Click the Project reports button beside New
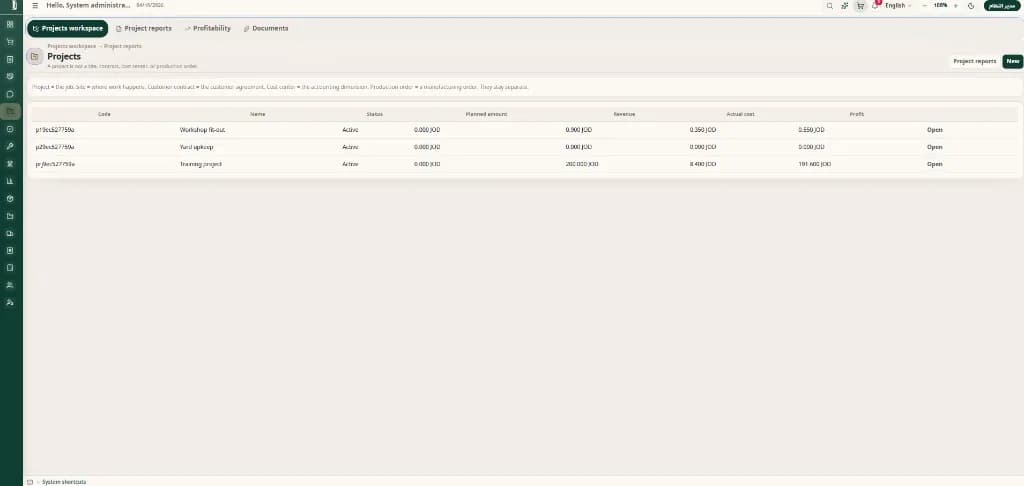Image resolution: width=1024 pixels, height=486 pixels. [x=974, y=61]
